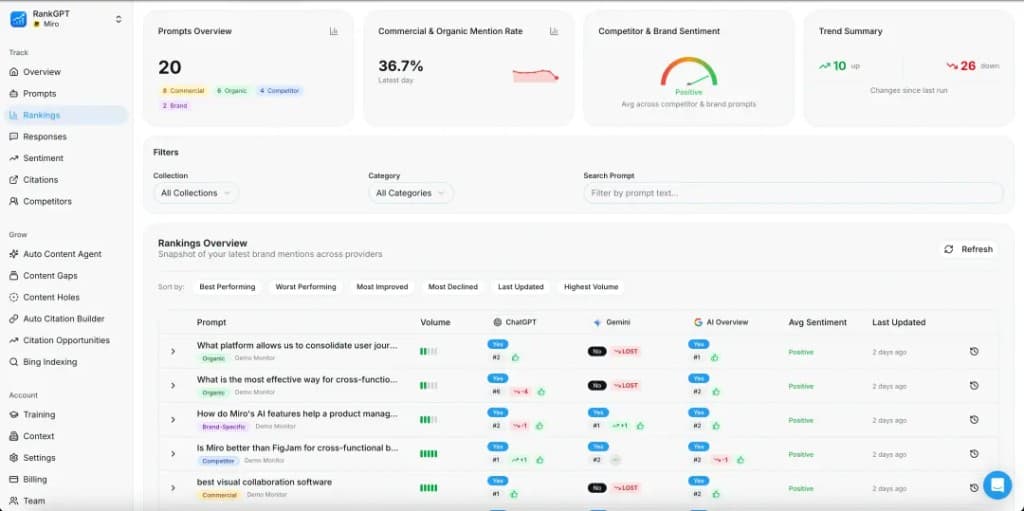The height and width of the screenshot is (511, 1024).
Task: Click chart icon in Commercial & Organic Mention Rate
Action: point(553,31)
